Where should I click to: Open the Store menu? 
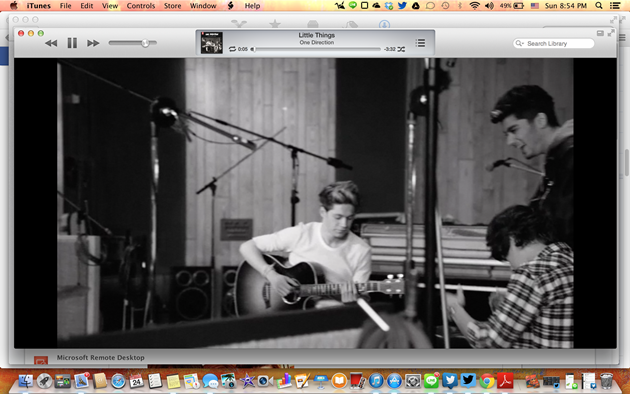coord(172,6)
